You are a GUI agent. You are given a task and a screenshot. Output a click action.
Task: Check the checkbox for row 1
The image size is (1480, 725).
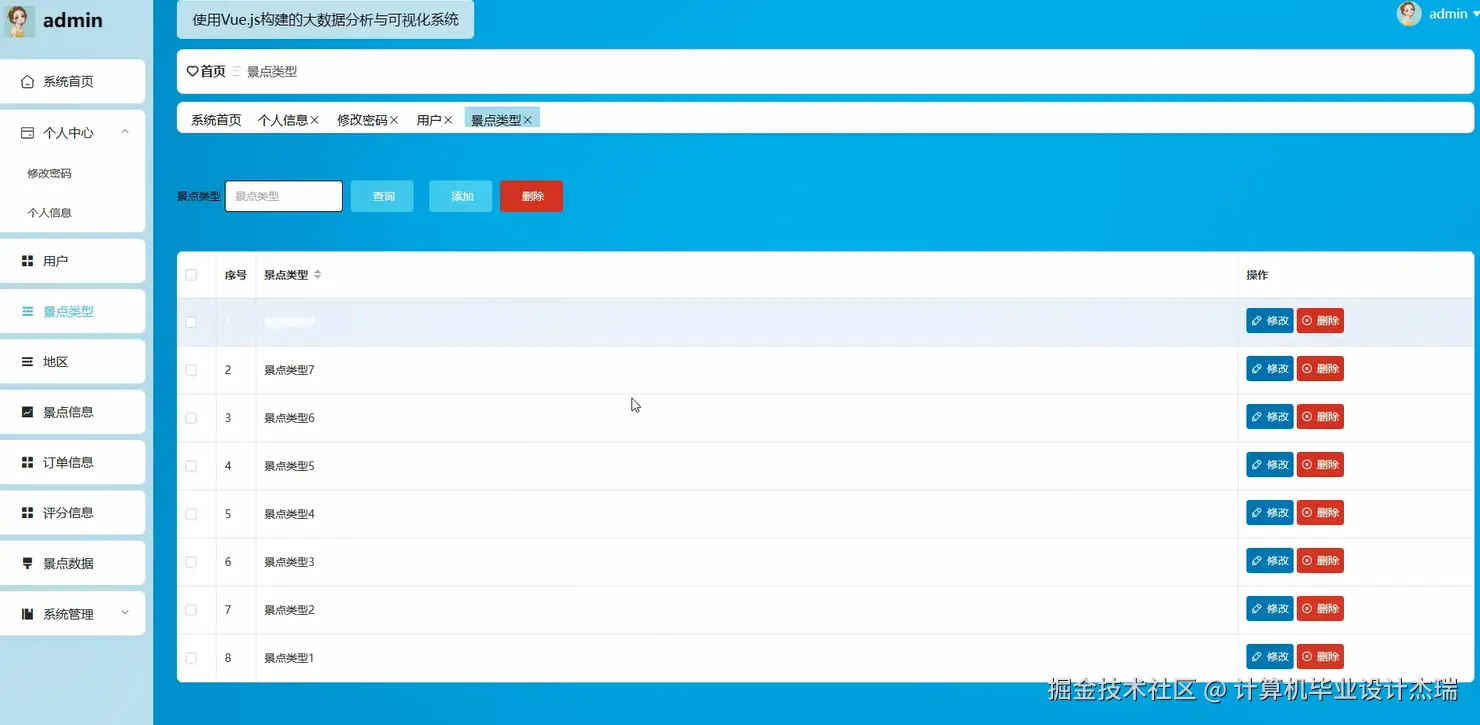click(x=191, y=322)
